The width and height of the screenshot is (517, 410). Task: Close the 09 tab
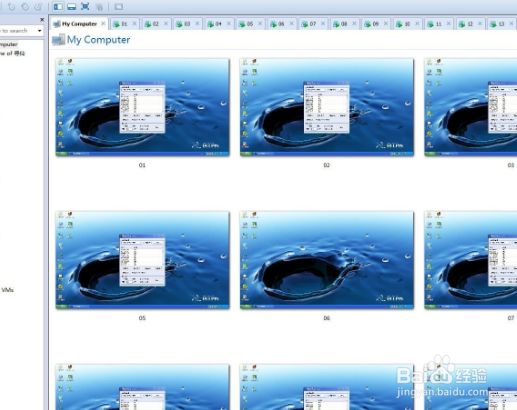pyautogui.click(x=386, y=23)
